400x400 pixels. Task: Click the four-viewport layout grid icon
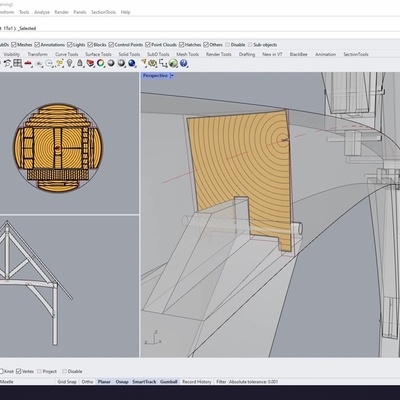click(17, 63)
